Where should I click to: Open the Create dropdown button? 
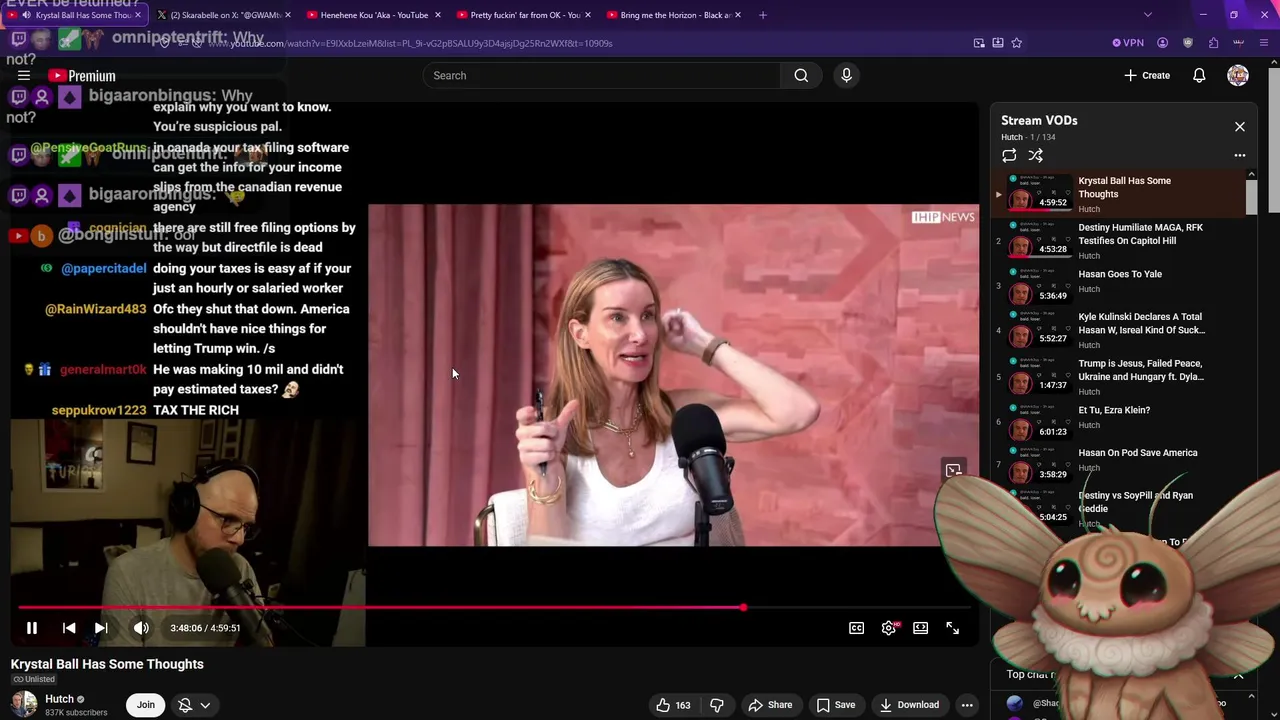pos(1147,76)
